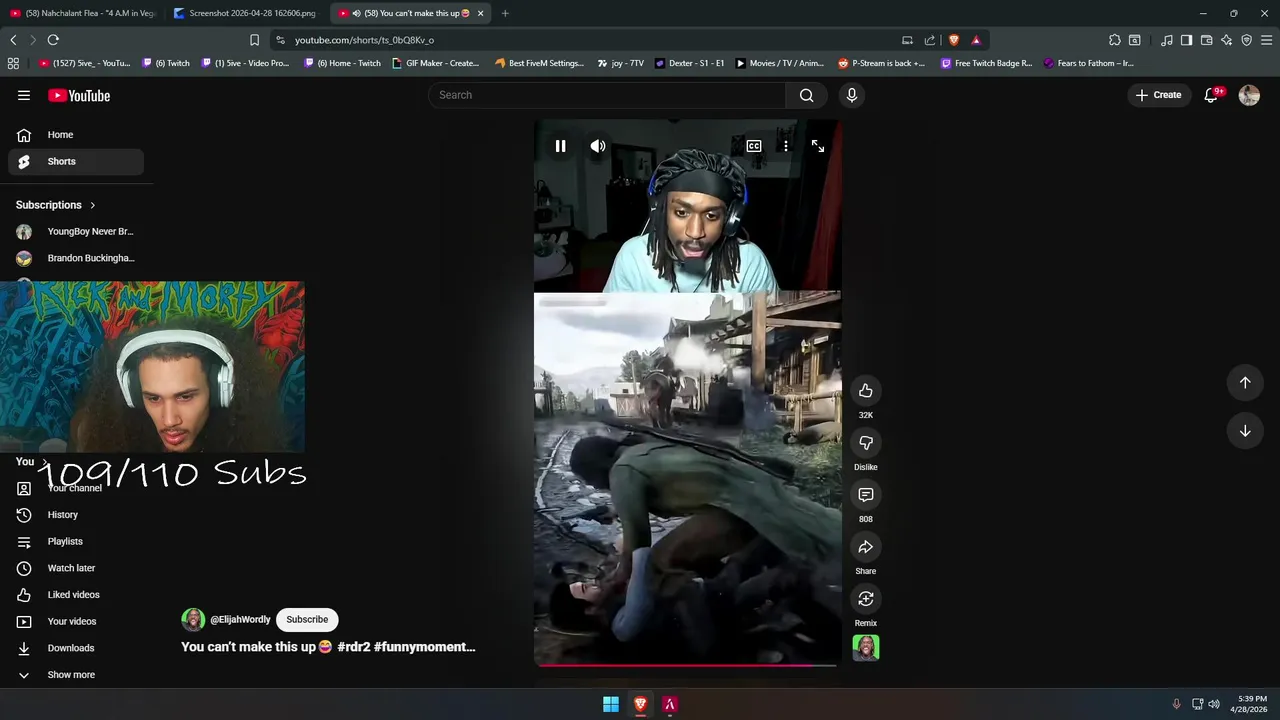Toggle the browser sidebar panel
Screen dimensions: 1280x720
pos(1186,40)
